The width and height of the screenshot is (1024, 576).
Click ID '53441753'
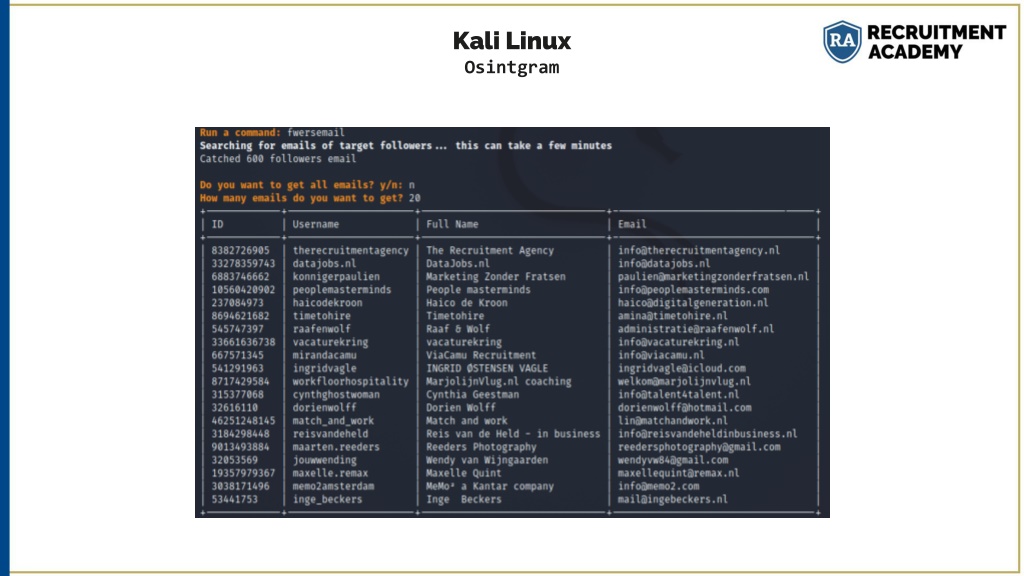click(234, 499)
